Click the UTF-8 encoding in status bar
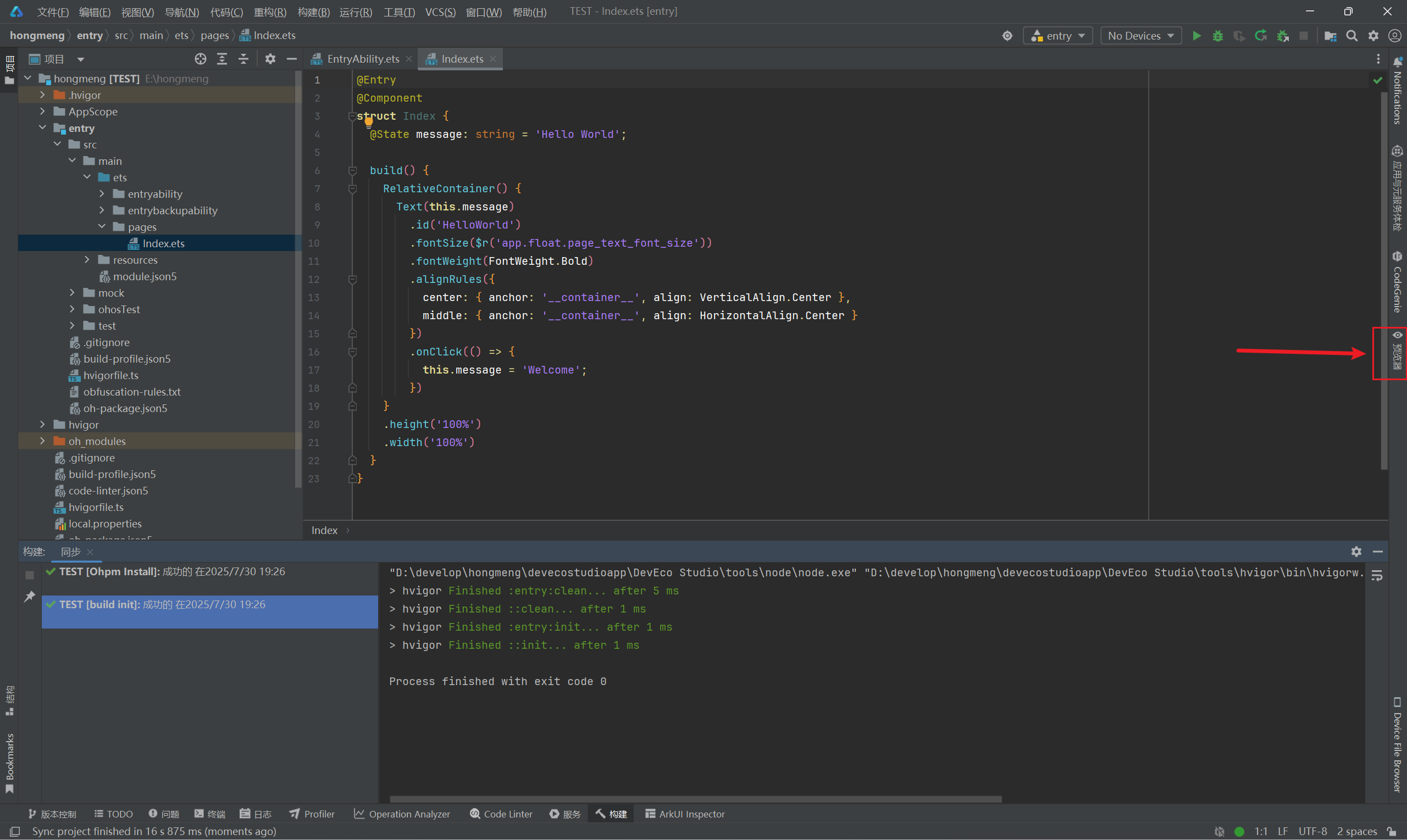This screenshot has width=1407, height=840. point(1312,831)
